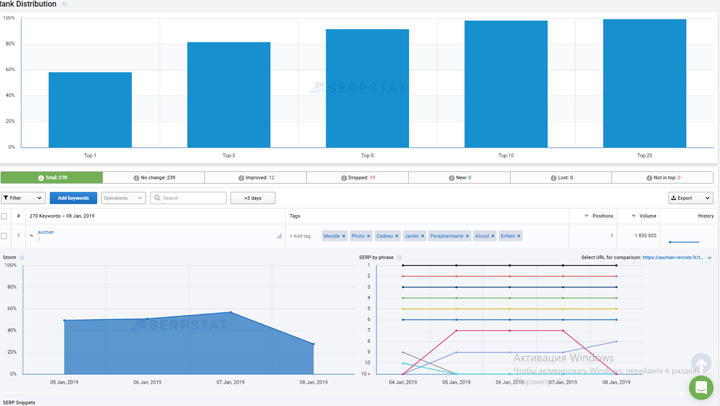
Task: Select the Not in top: 0 tab
Action: tap(663, 178)
